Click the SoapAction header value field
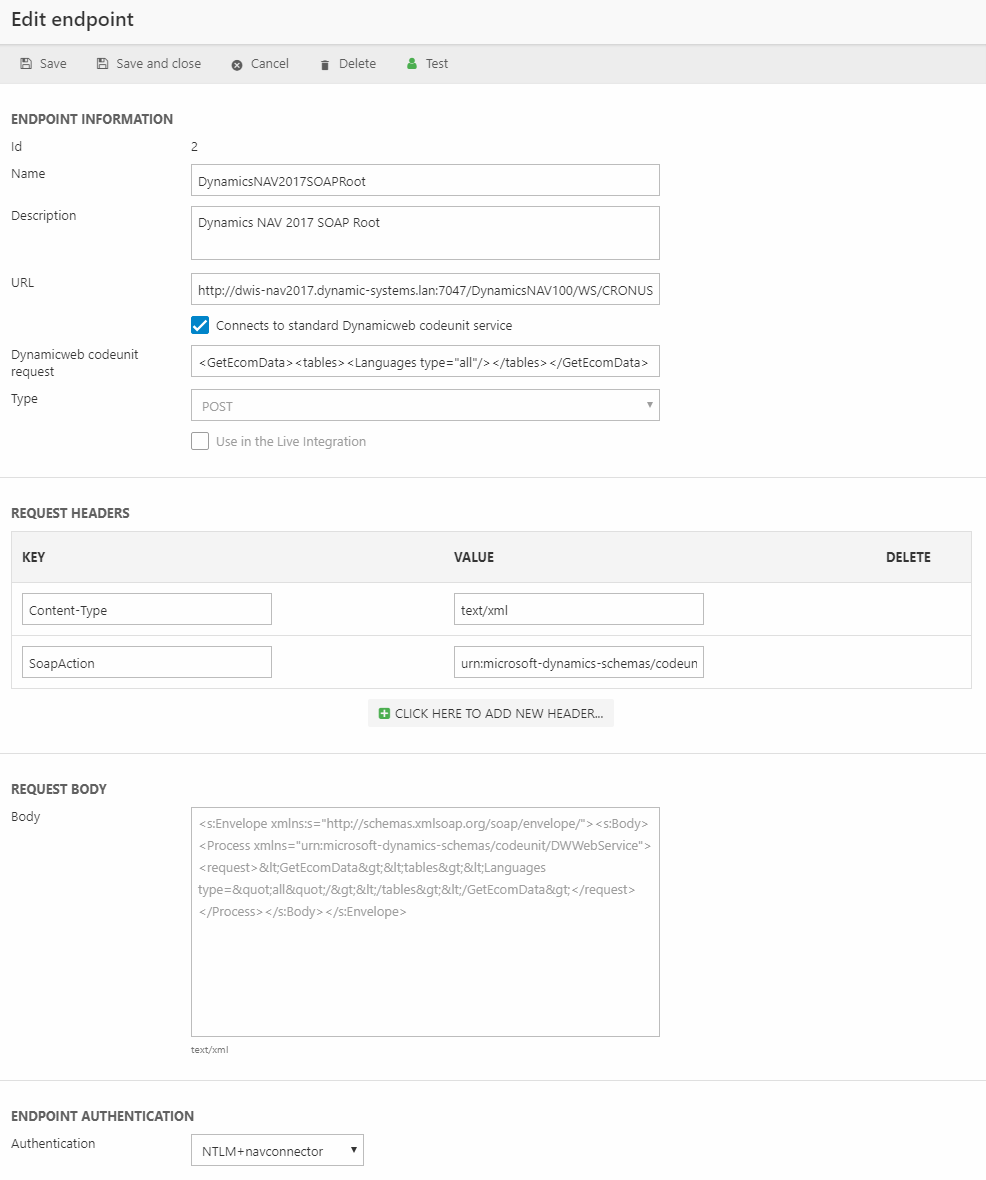 tap(578, 662)
